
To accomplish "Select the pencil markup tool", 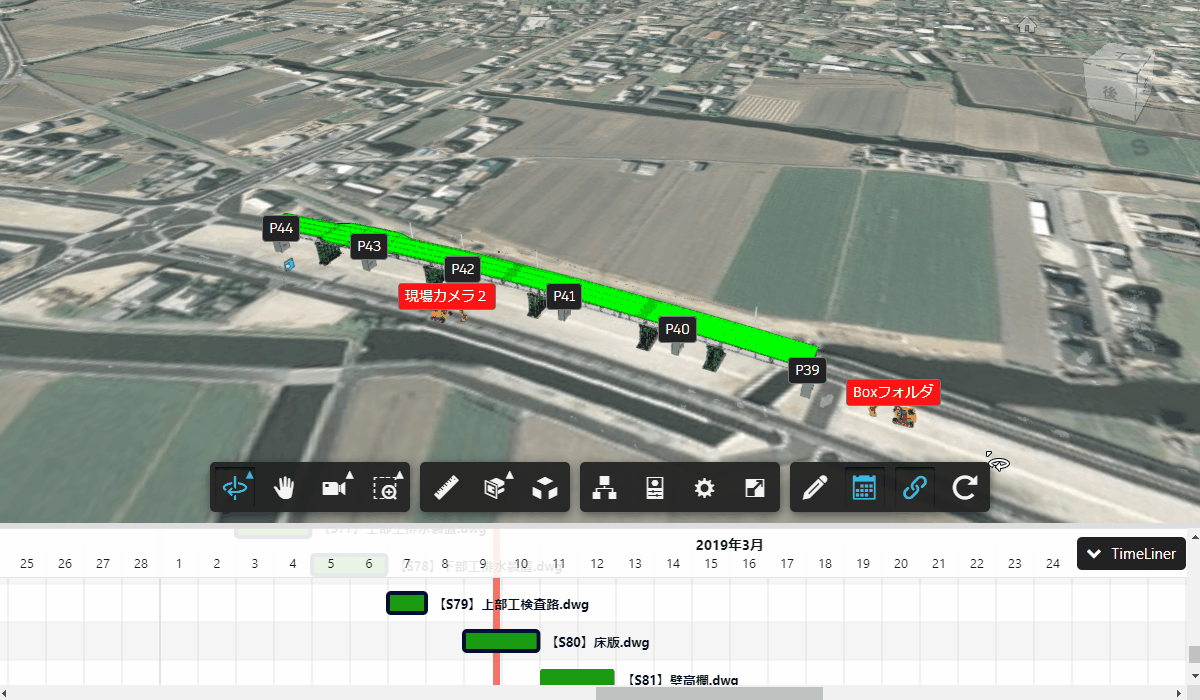I will point(815,487).
